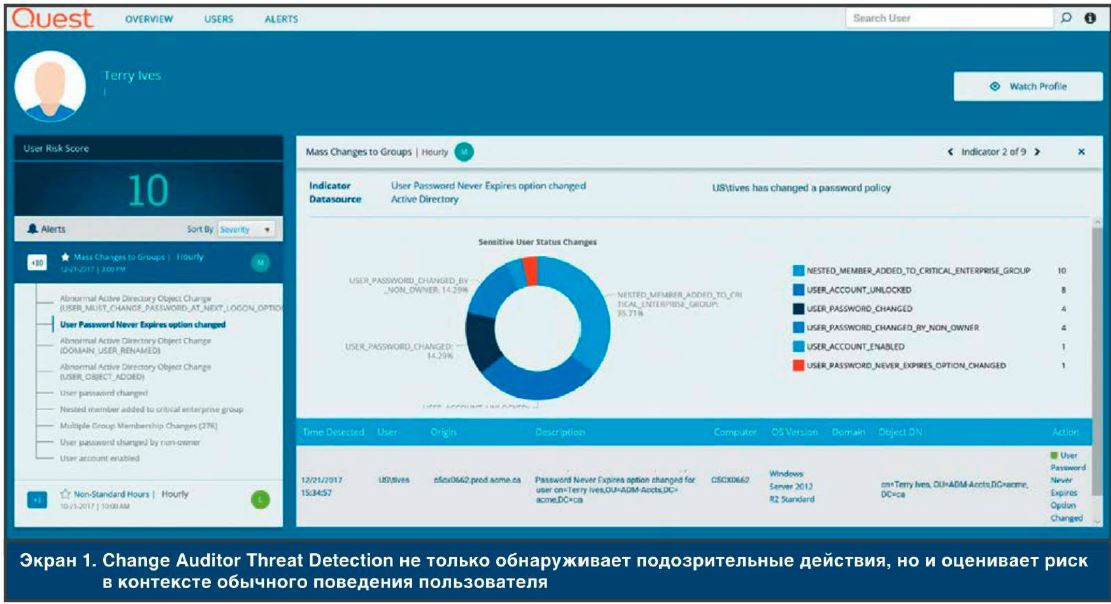Click the Alerts bell icon
Viewport: 1111px width, 604px height.
[x=33, y=229]
